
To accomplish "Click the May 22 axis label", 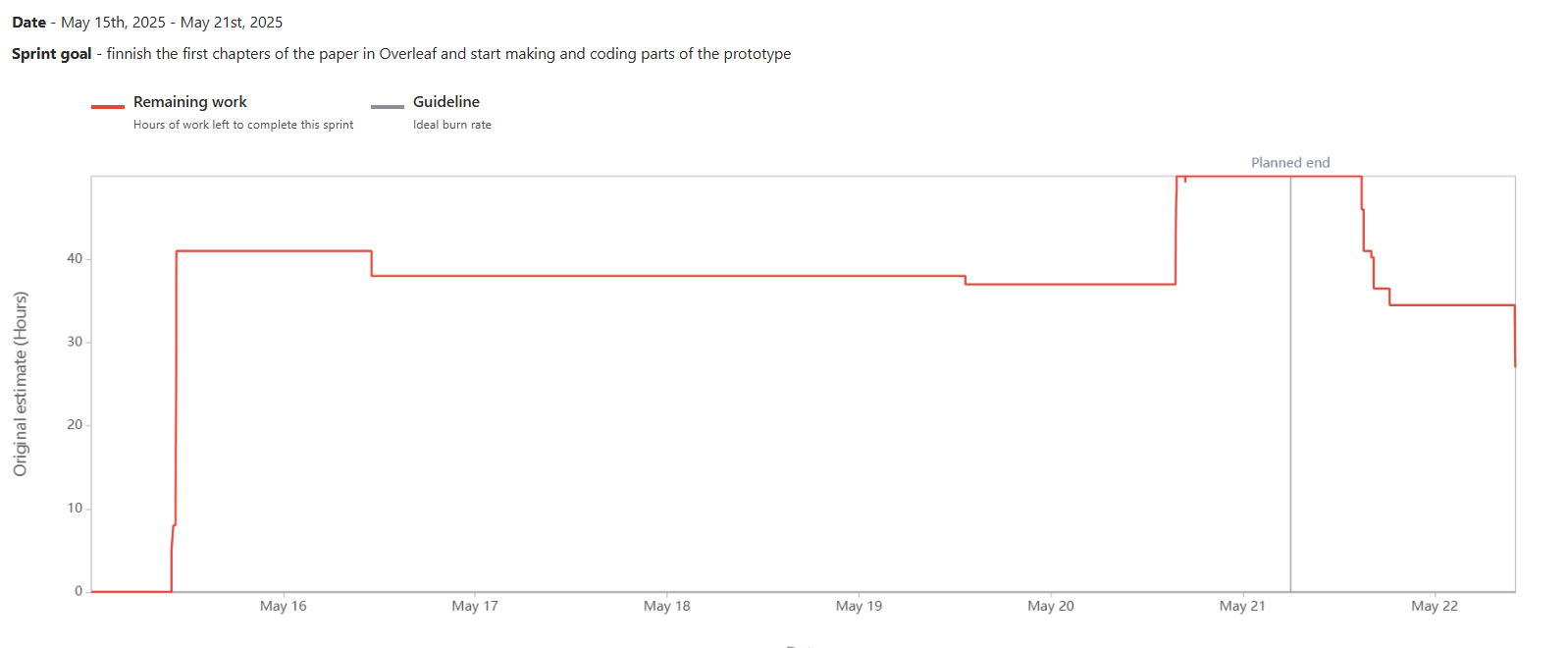I will pos(1435,606).
